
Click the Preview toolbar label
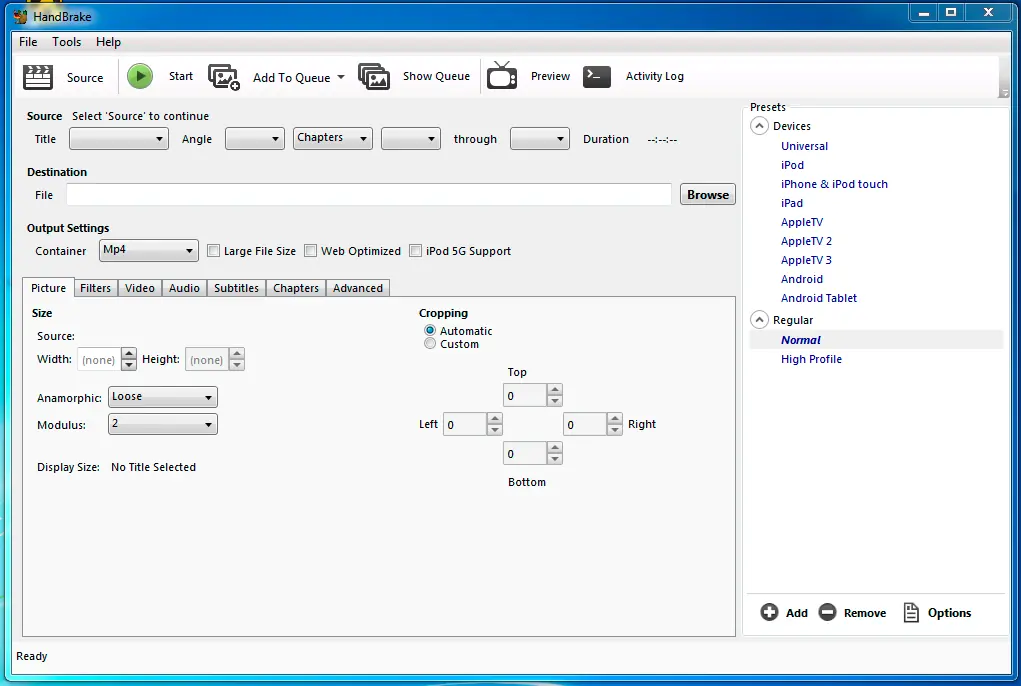pos(550,76)
